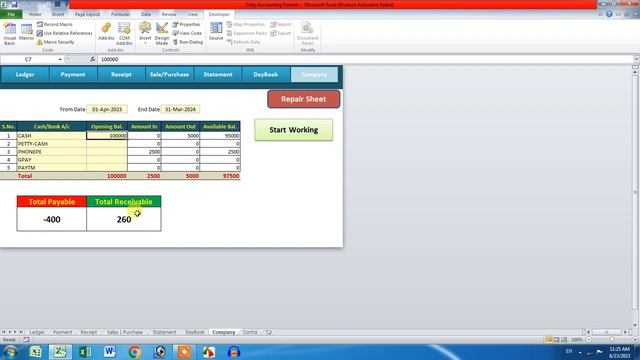Open the Contra sheet tab
Viewport: 640px width, 360px height.
pyautogui.click(x=250, y=332)
